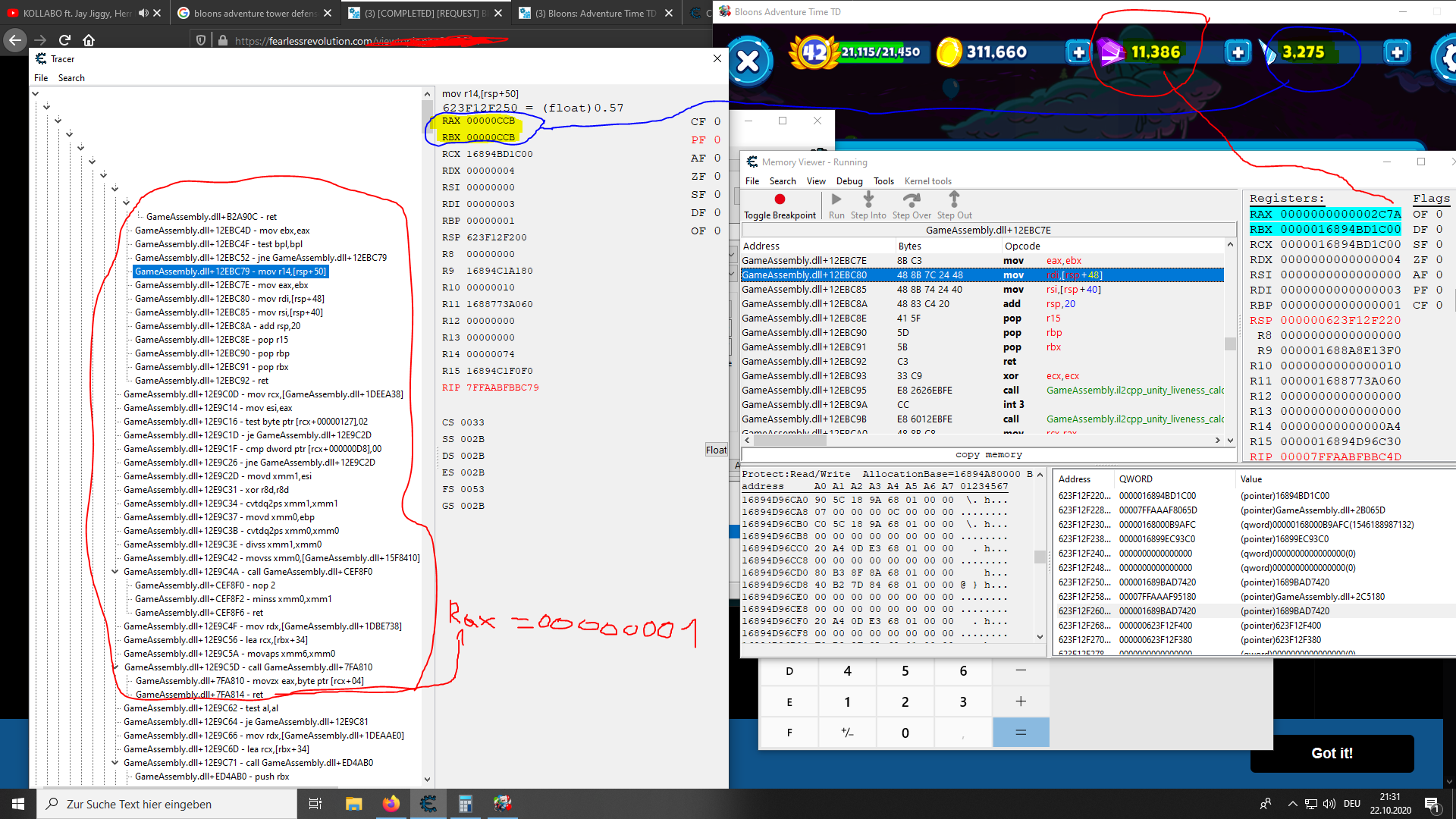This screenshot has height=819, width=1456.
Task: Click the blue X close button in game
Action: (x=748, y=61)
